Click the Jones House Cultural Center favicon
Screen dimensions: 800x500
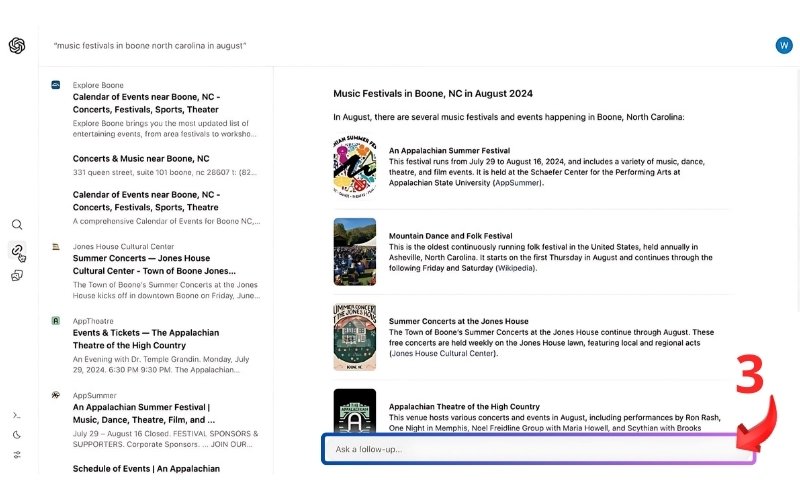(x=56, y=246)
